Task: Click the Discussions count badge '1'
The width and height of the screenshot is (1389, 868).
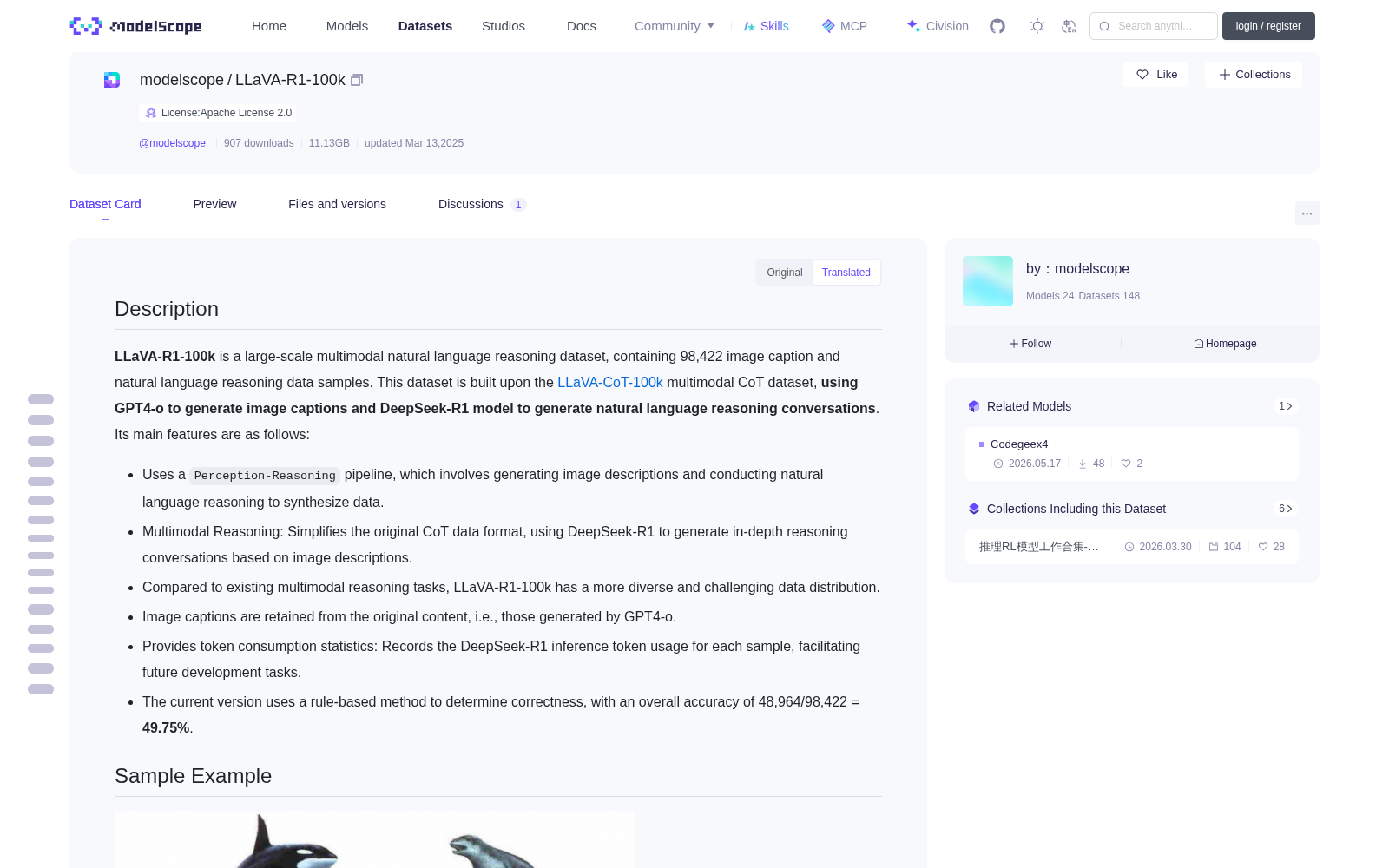Action: [x=518, y=205]
